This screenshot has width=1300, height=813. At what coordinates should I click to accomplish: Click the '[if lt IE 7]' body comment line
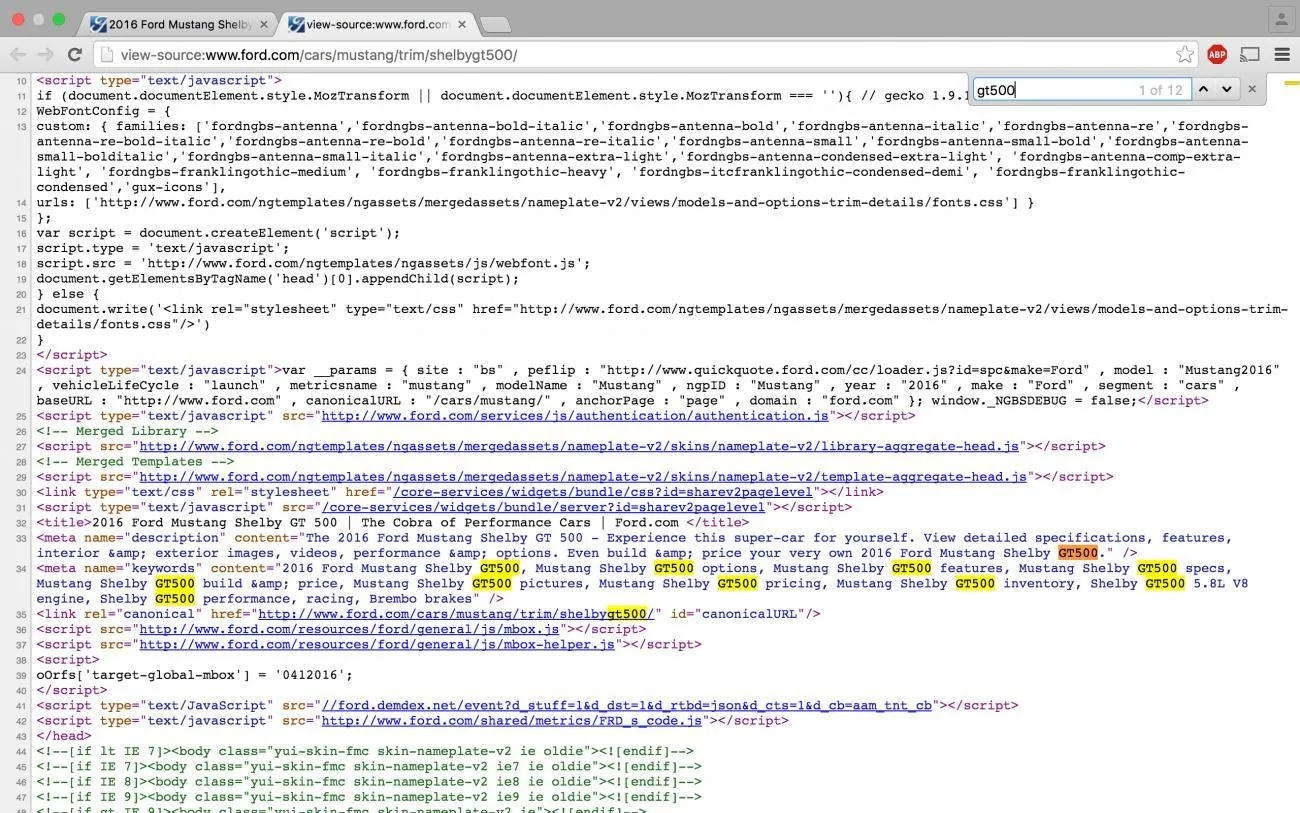(365, 751)
